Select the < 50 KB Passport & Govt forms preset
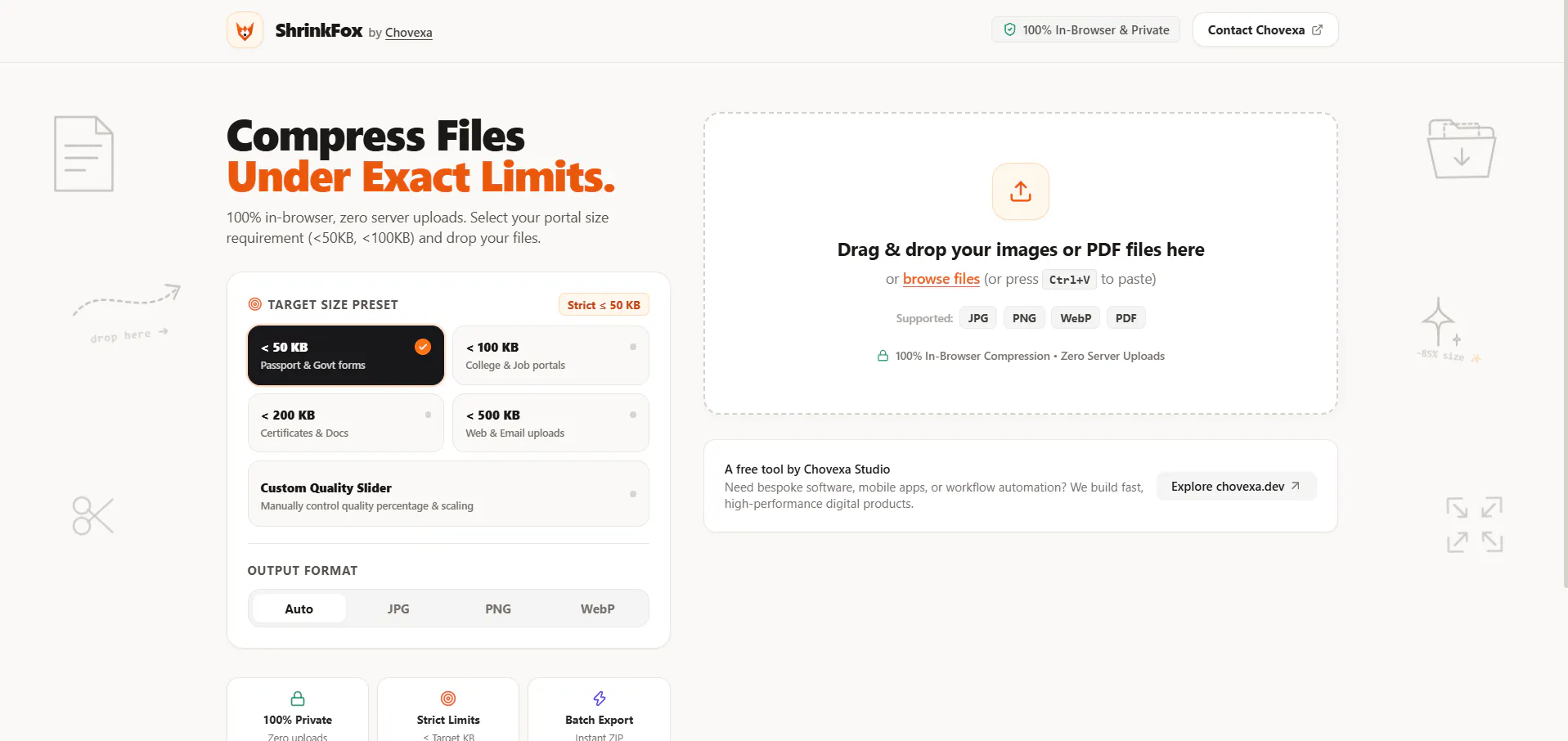1568x741 pixels. 346,356
